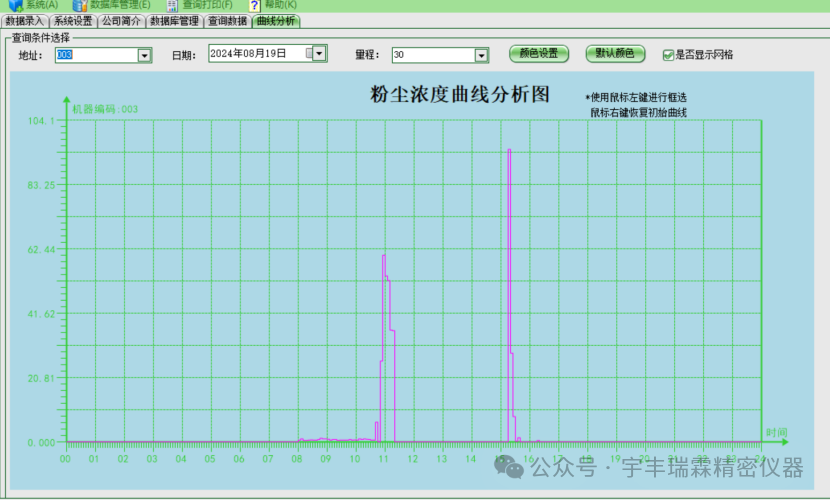Click the y-axis value 20.81
The width and height of the screenshot is (830, 500).
tap(41, 378)
